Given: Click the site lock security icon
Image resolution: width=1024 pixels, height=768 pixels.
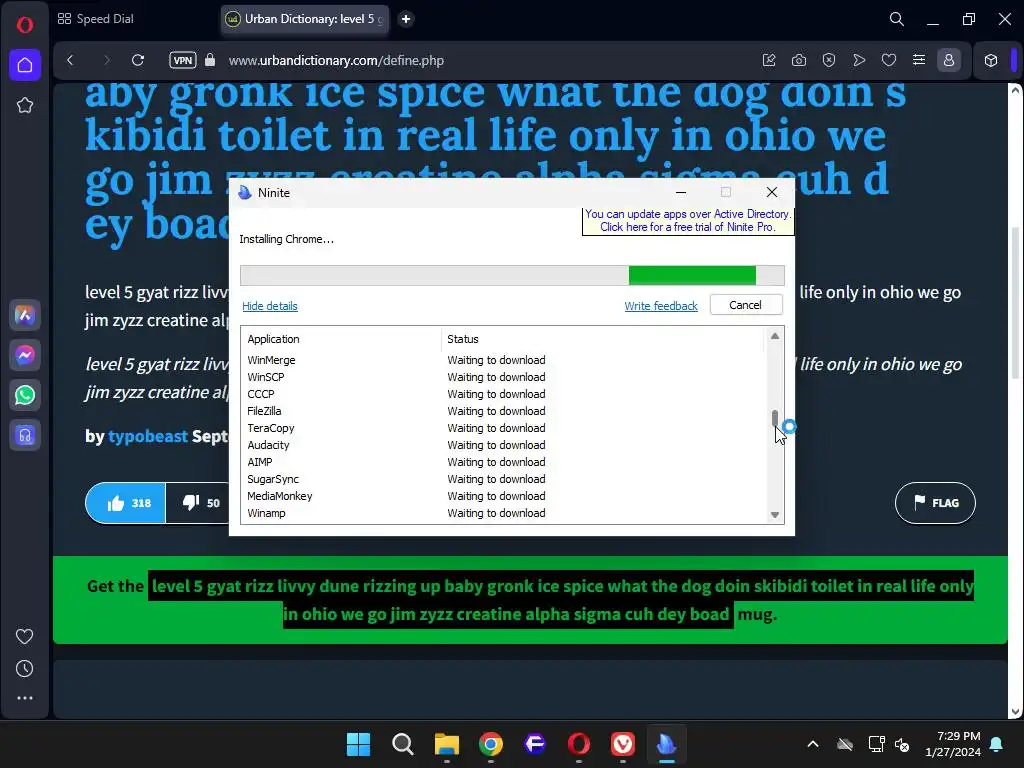Looking at the screenshot, I should point(210,60).
